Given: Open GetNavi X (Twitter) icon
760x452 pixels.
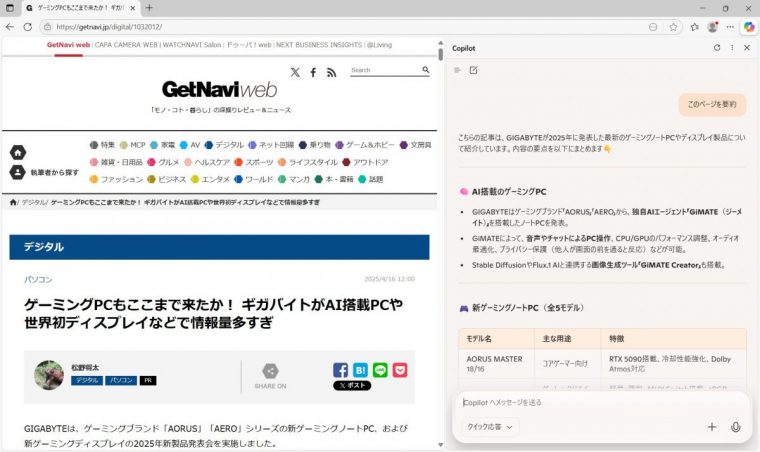Looking at the screenshot, I should (x=295, y=72).
